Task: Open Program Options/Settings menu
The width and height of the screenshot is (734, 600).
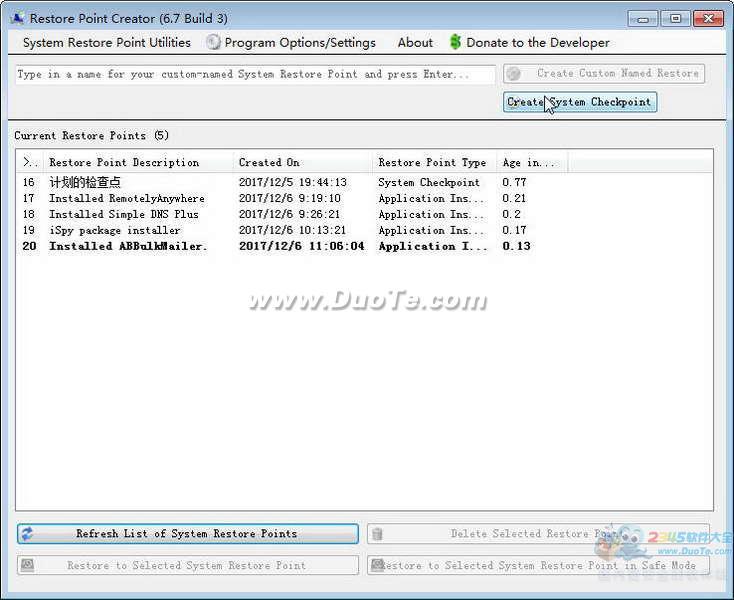Action: 300,42
